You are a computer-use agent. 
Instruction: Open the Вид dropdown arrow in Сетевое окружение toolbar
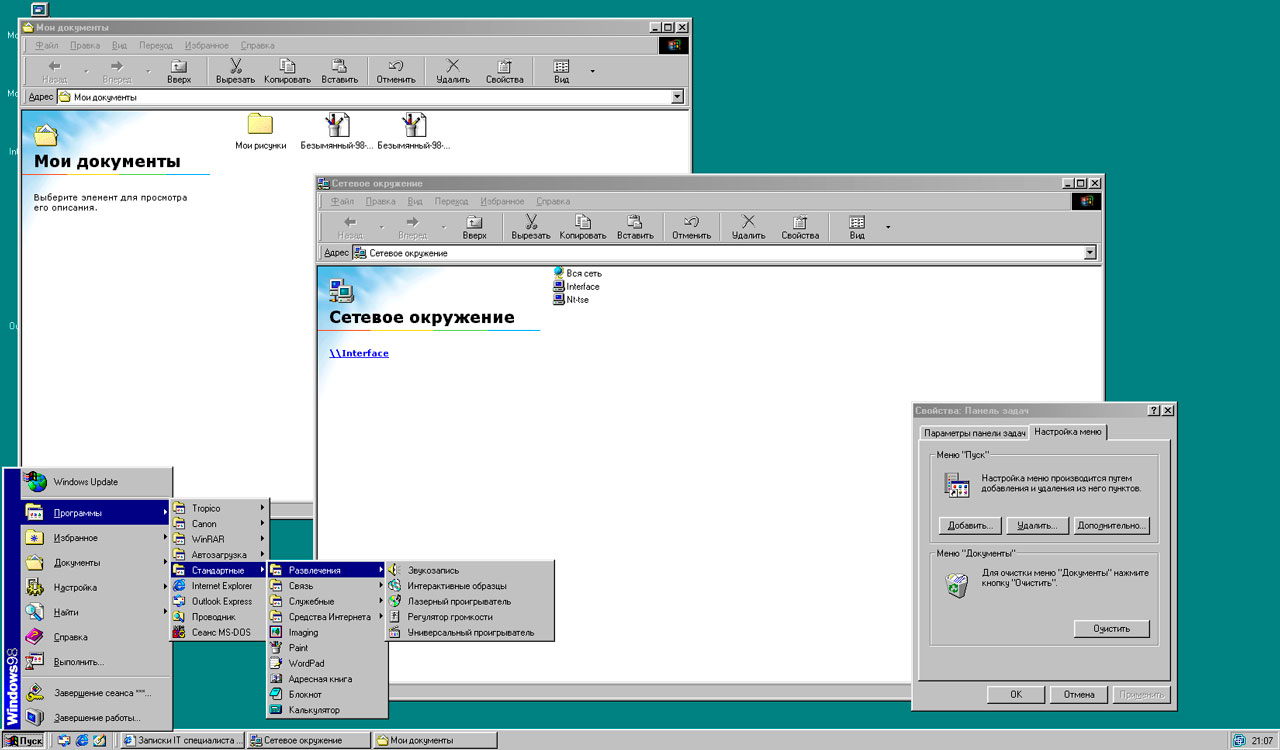tap(887, 227)
